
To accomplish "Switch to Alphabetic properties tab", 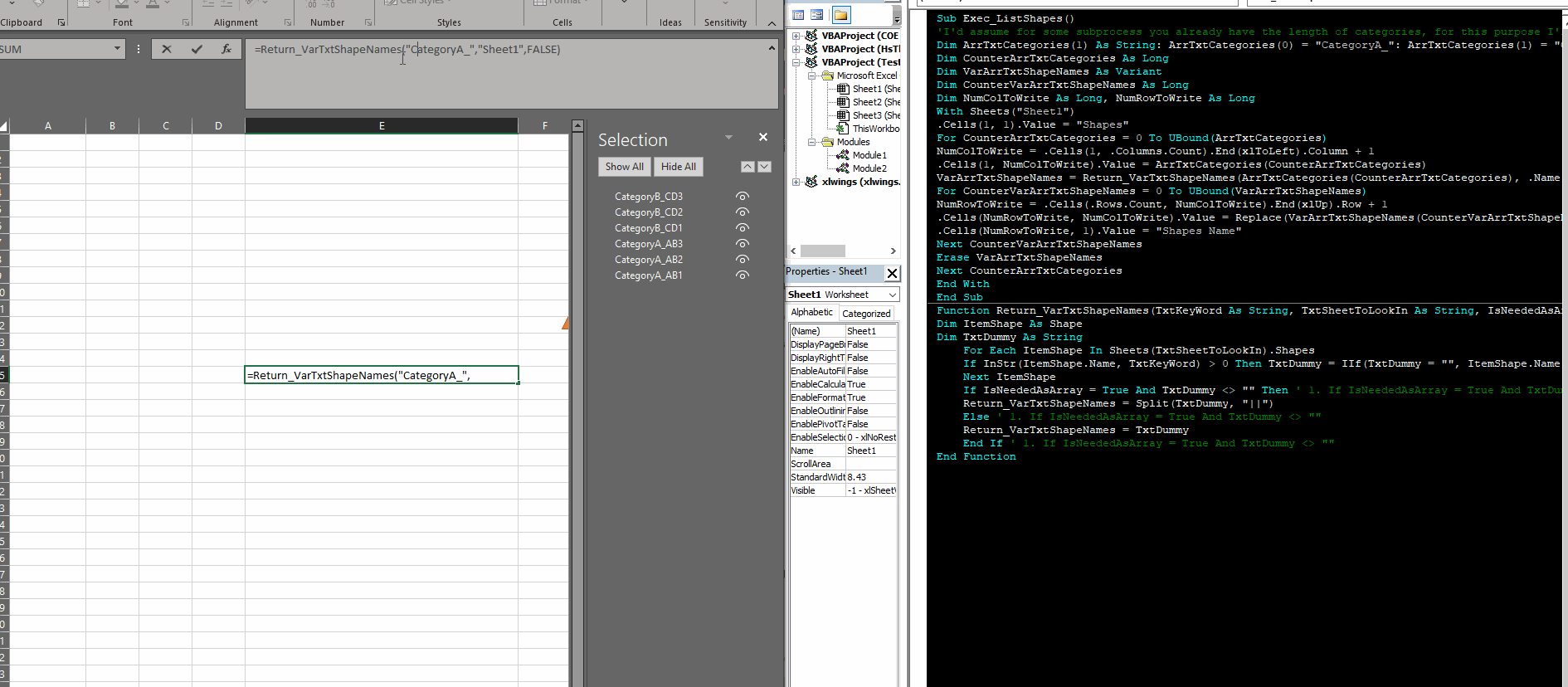I will [812, 313].
